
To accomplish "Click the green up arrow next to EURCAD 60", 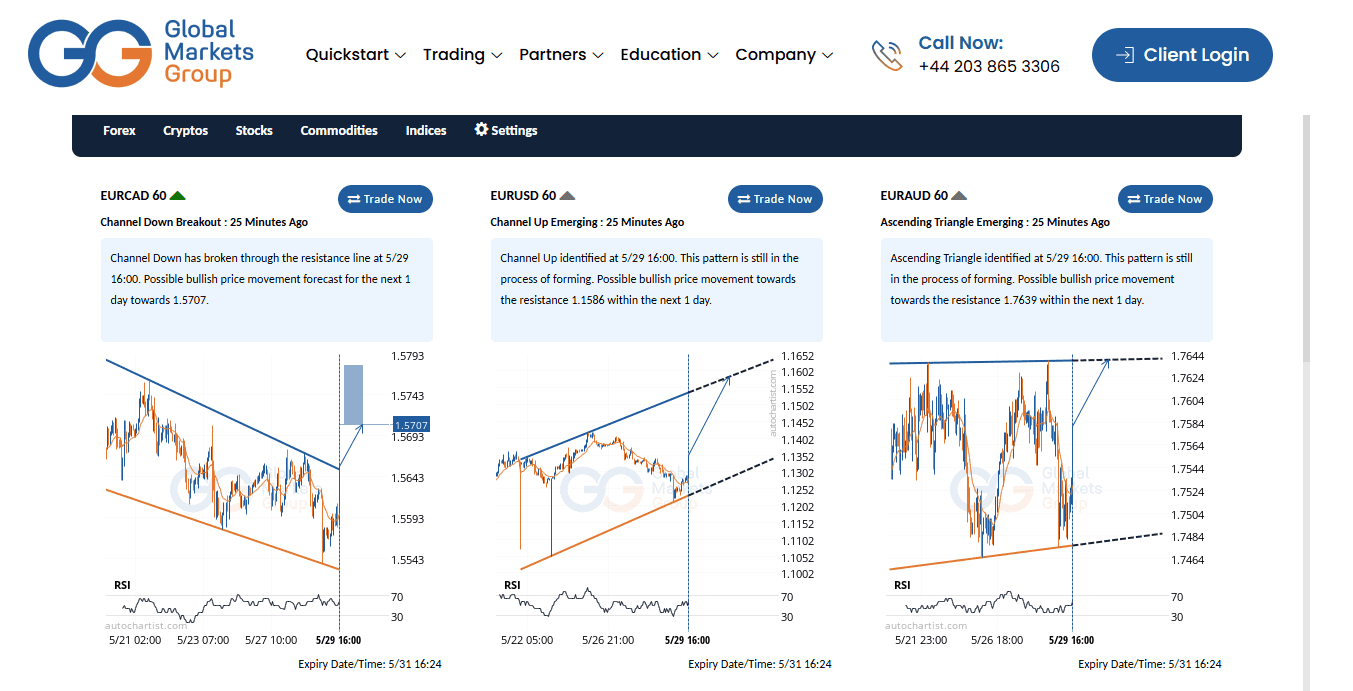I will click(178, 196).
